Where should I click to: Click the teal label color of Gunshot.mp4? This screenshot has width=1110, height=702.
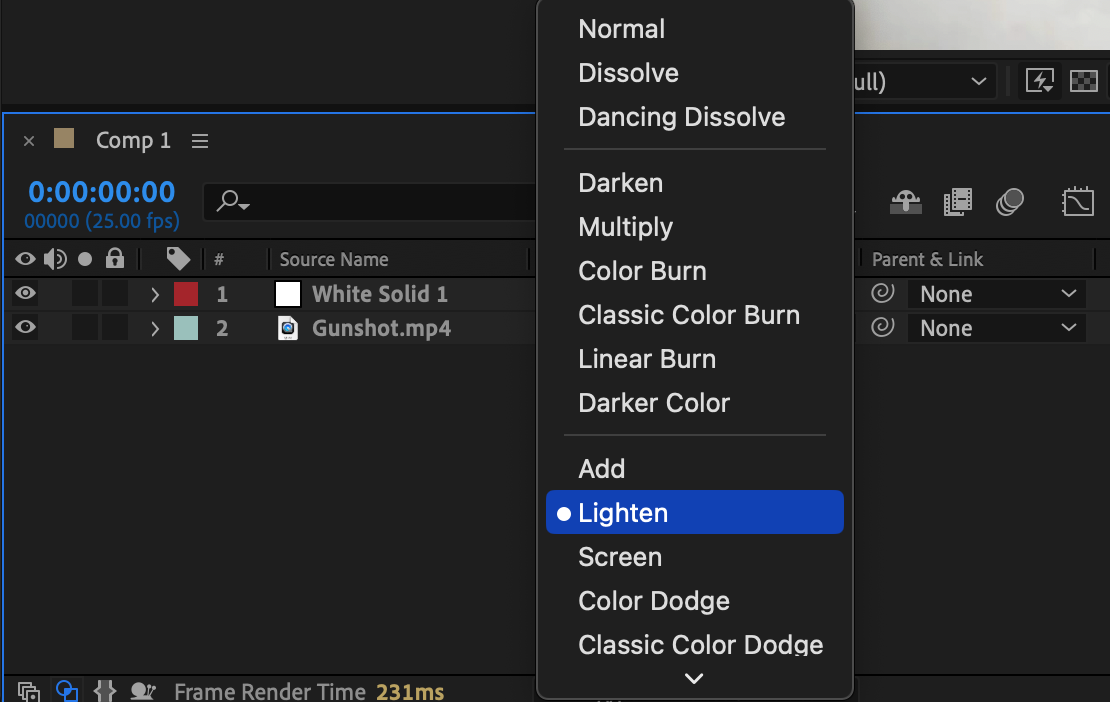(x=186, y=328)
